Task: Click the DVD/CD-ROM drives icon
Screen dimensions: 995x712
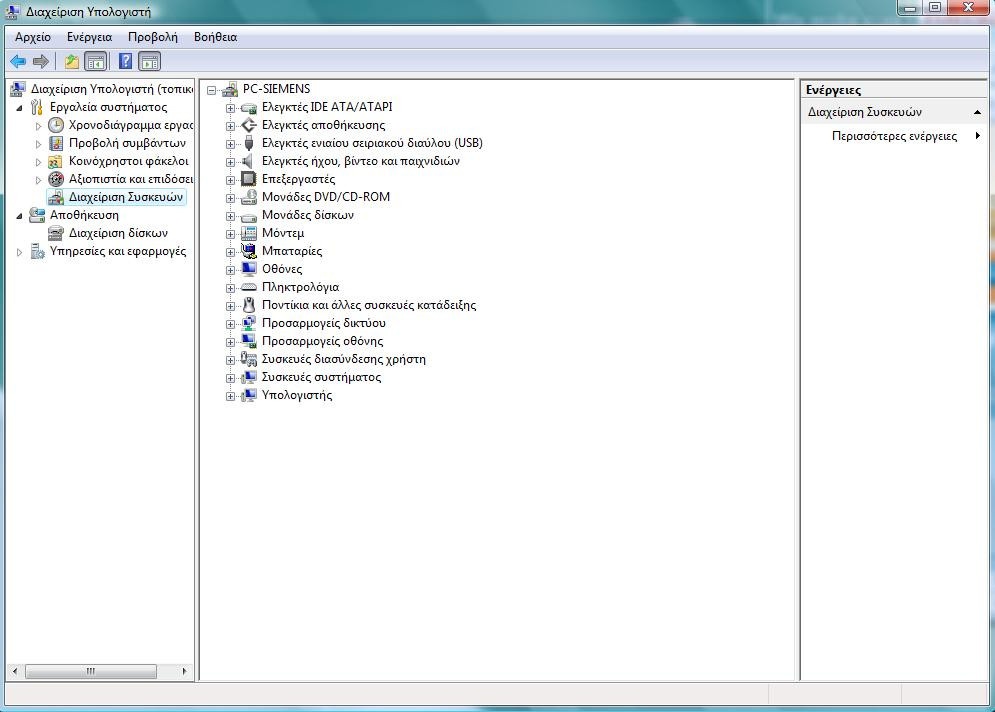Action: pyautogui.click(x=249, y=197)
